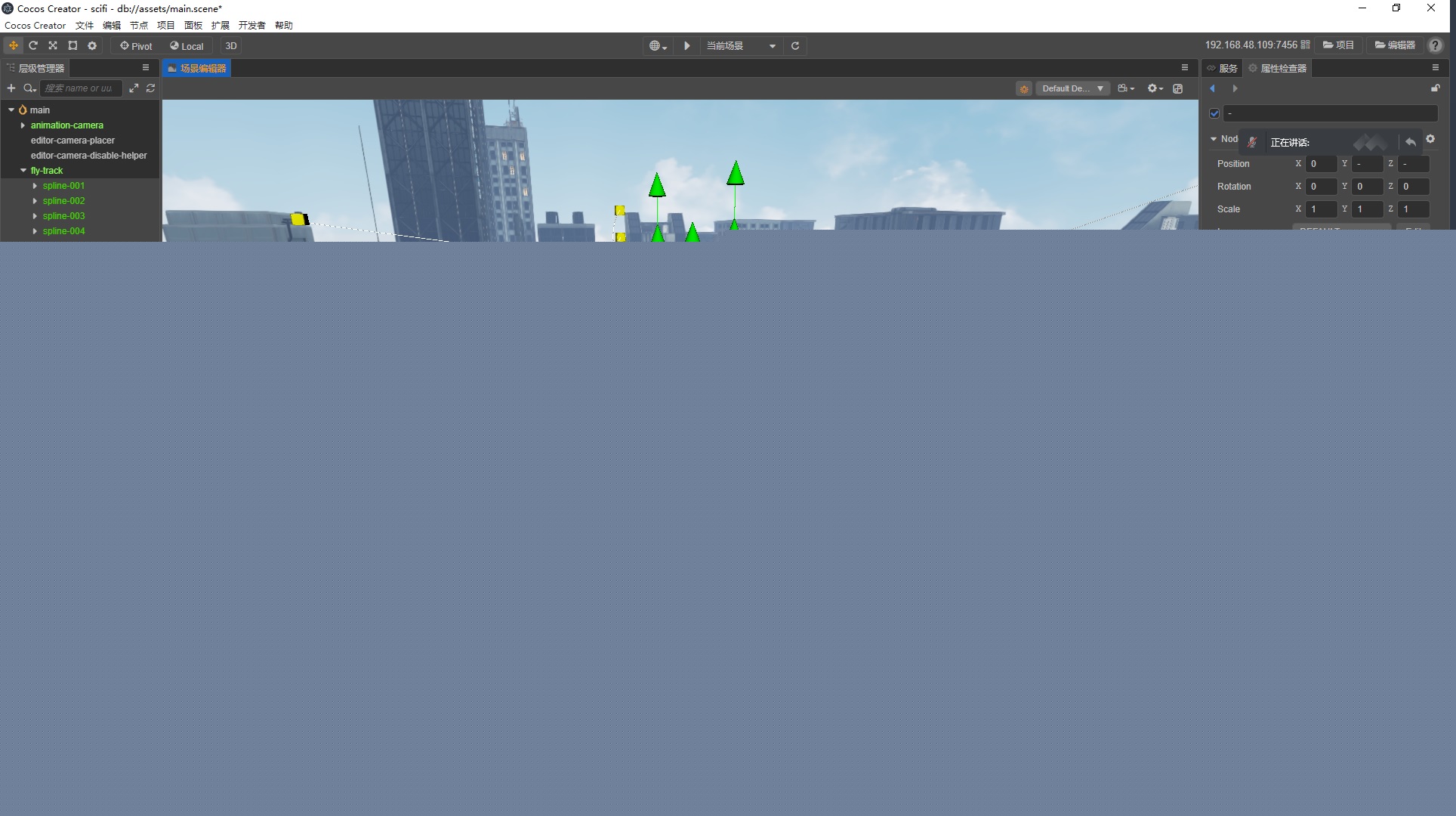Toggle the 3D view mode button

tap(231, 46)
